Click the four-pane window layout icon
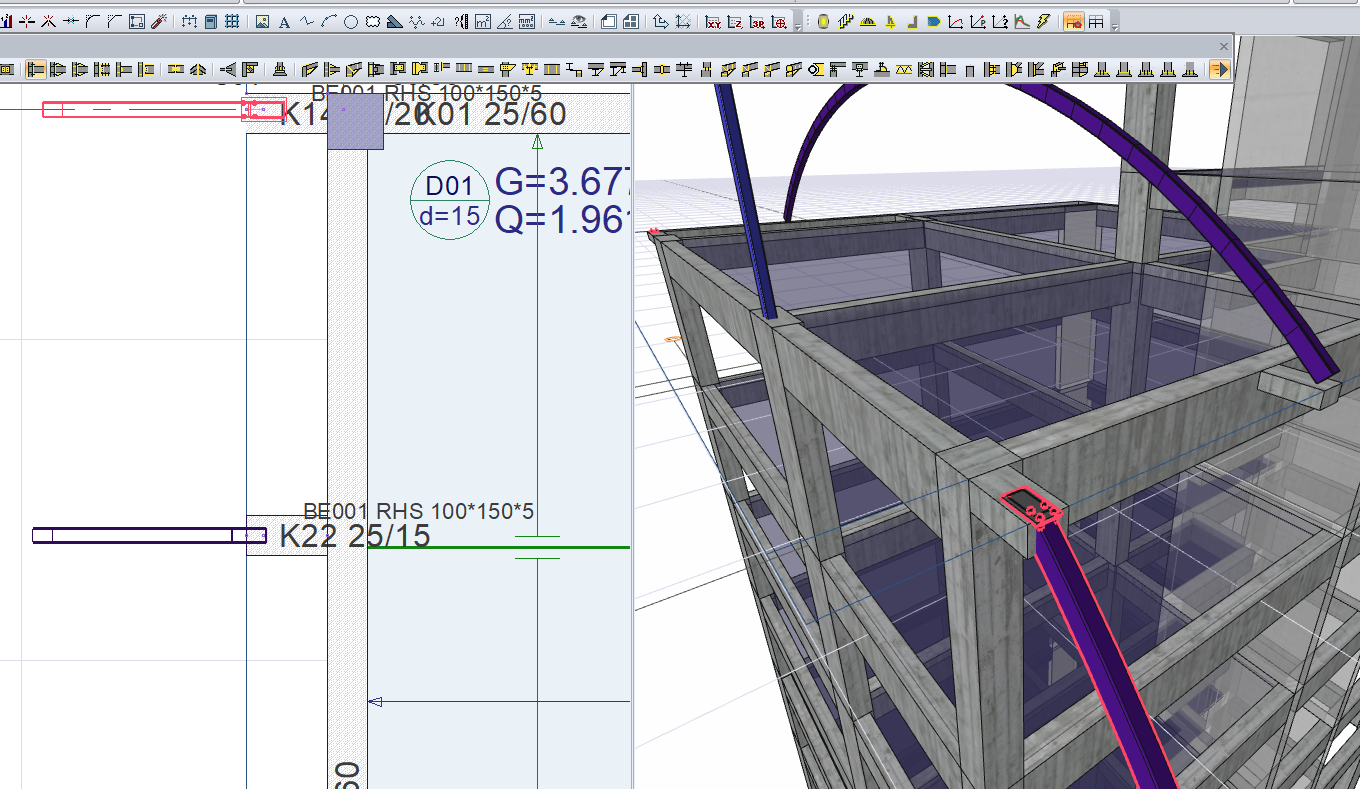This screenshot has width=1360, height=789. pyautogui.click(x=632, y=21)
